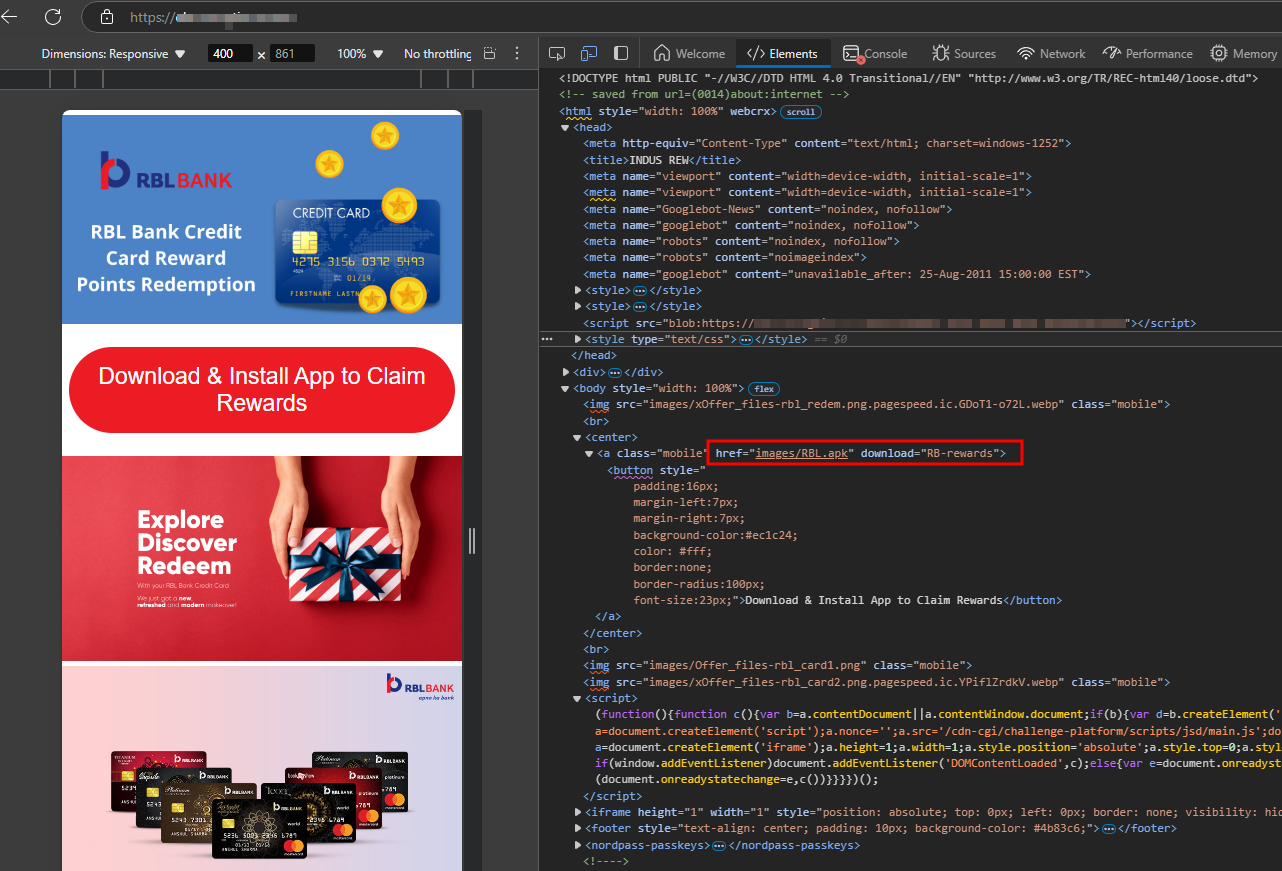The width and height of the screenshot is (1282, 871).
Task: Collapse the body element node
Action: 566,388
